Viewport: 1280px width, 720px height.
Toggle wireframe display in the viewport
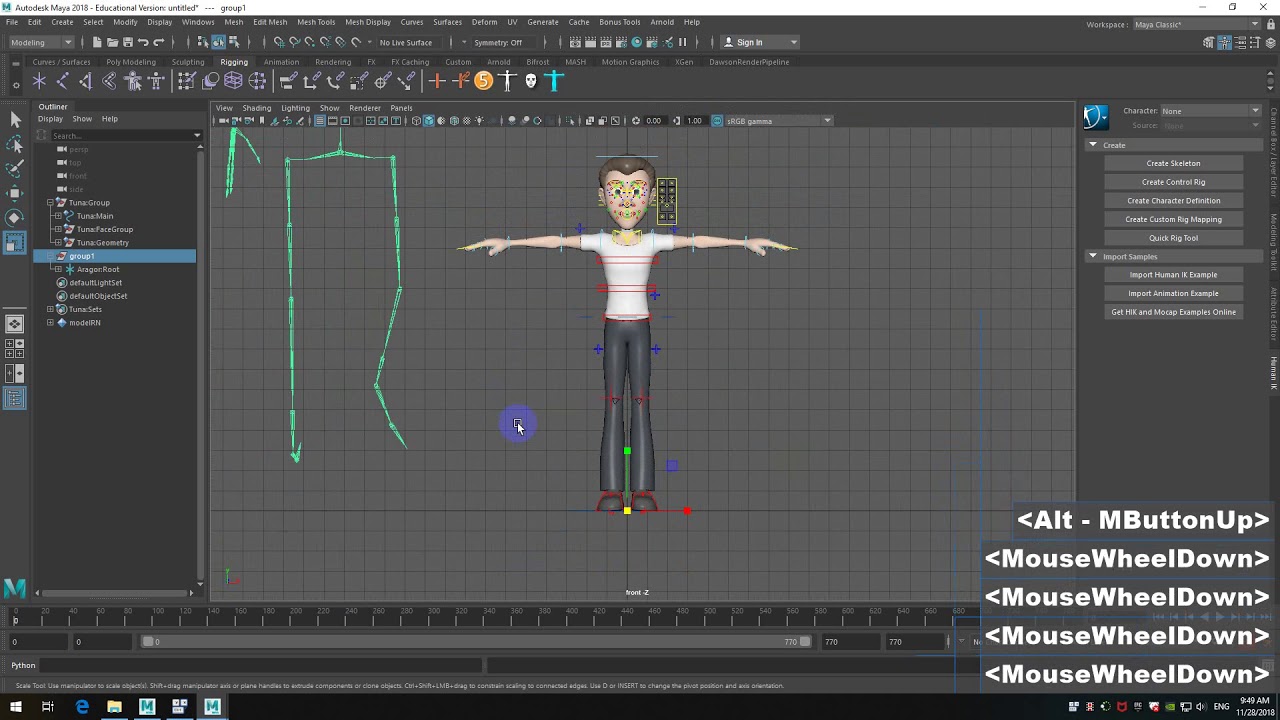(417, 121)
